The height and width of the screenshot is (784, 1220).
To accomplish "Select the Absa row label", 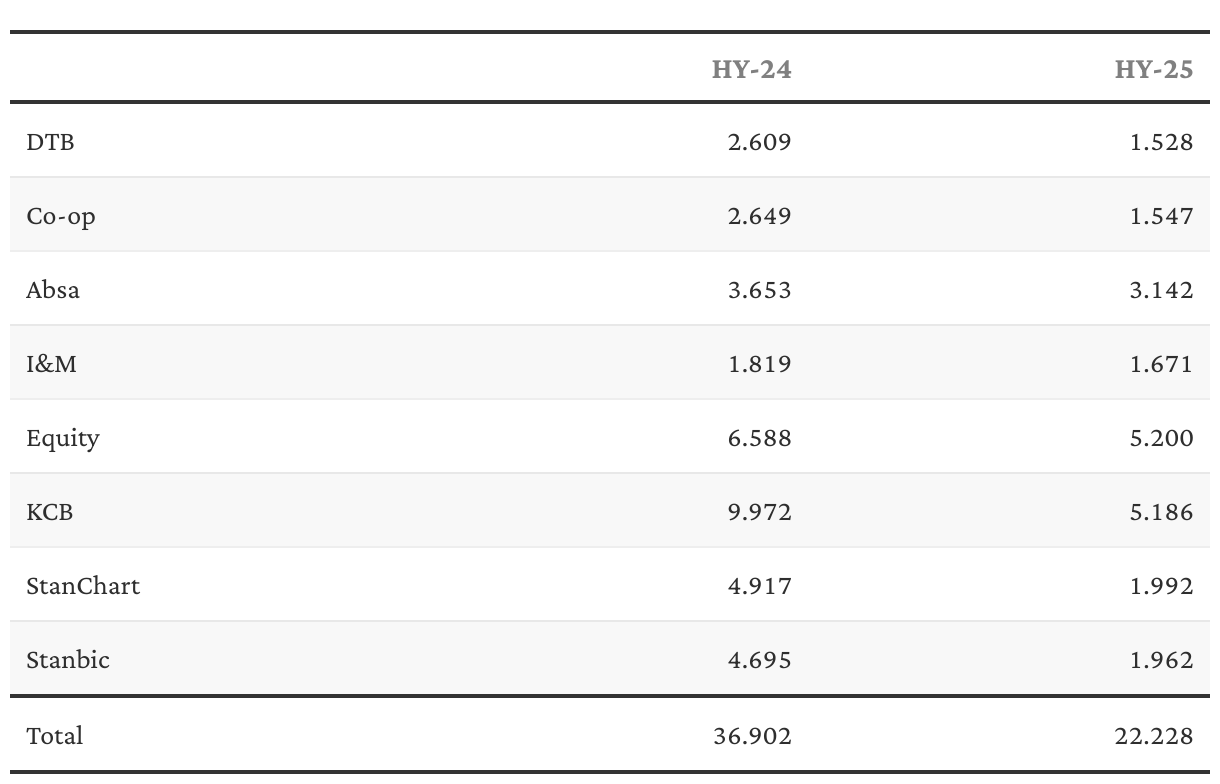I will click(53, 290).
